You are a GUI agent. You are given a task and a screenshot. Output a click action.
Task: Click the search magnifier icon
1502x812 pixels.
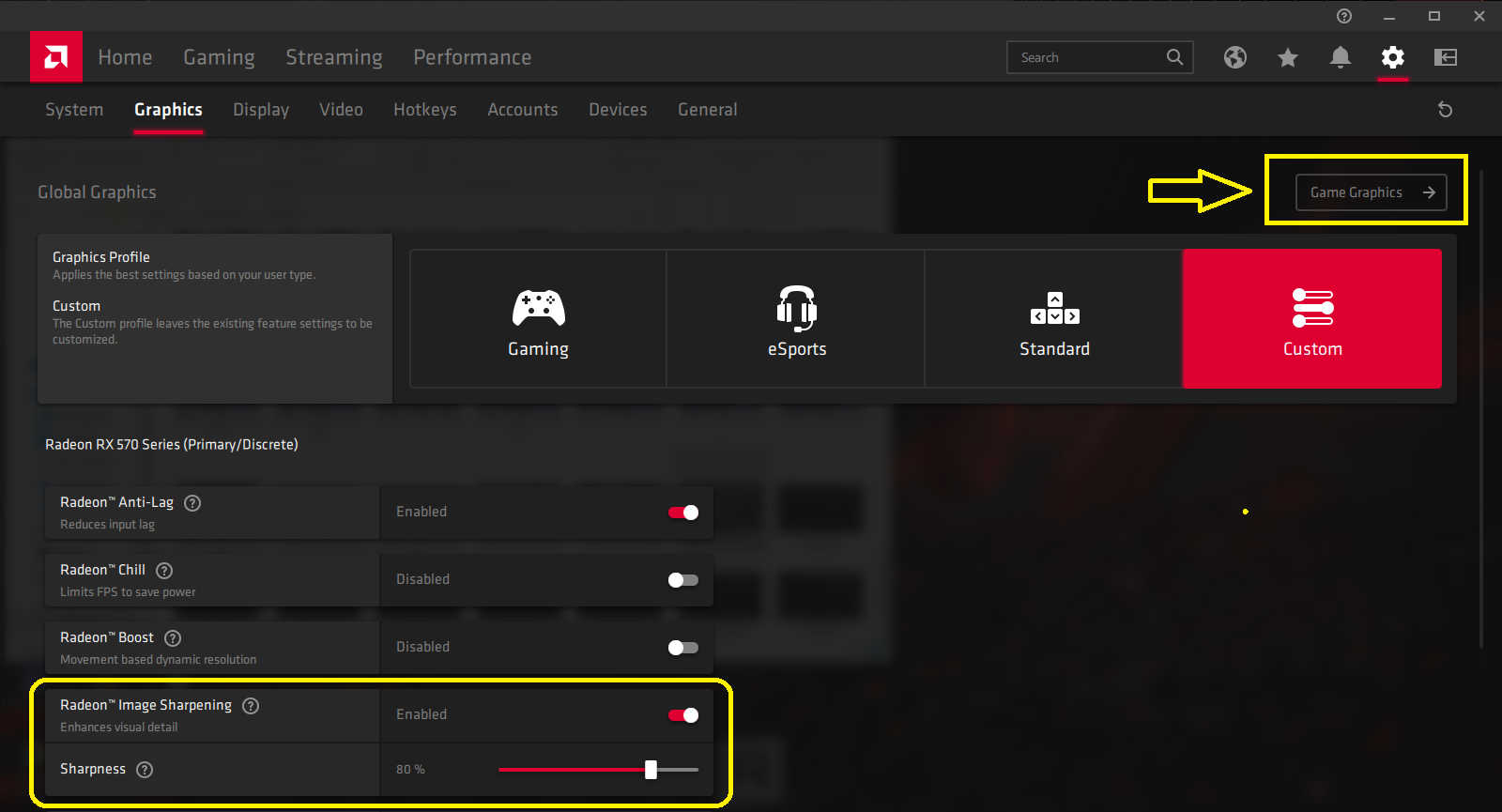point(1174,57)
